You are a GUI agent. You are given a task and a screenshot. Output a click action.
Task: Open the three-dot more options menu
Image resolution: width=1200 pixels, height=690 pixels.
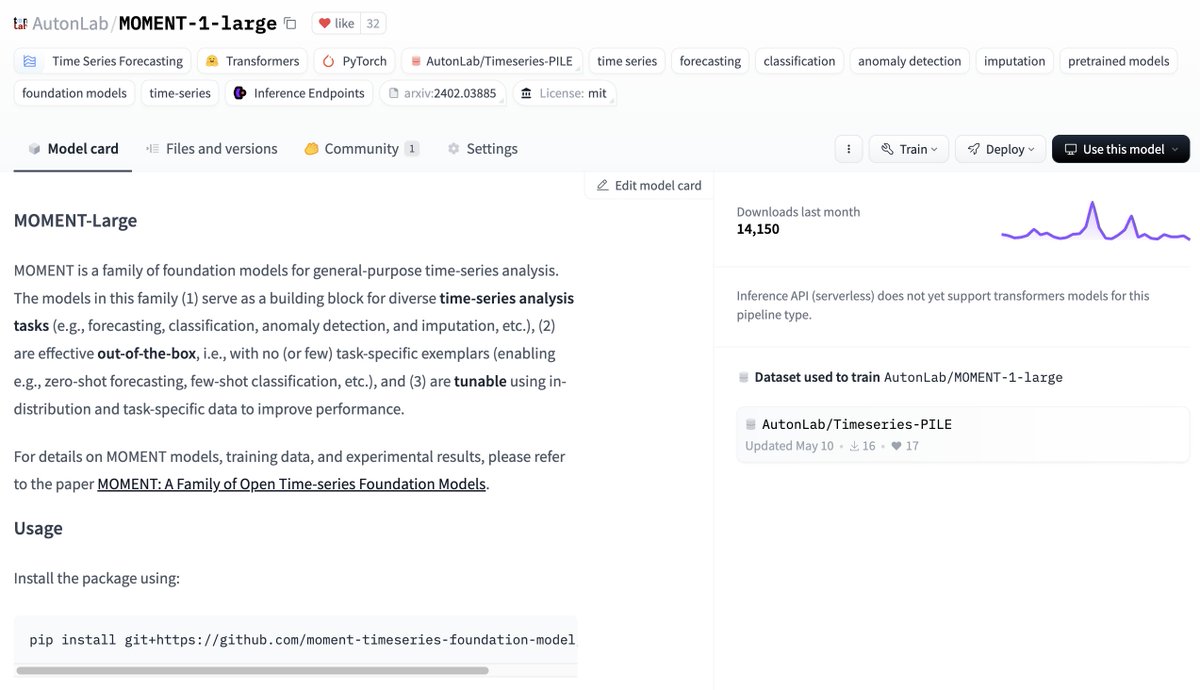pos(848,149)
